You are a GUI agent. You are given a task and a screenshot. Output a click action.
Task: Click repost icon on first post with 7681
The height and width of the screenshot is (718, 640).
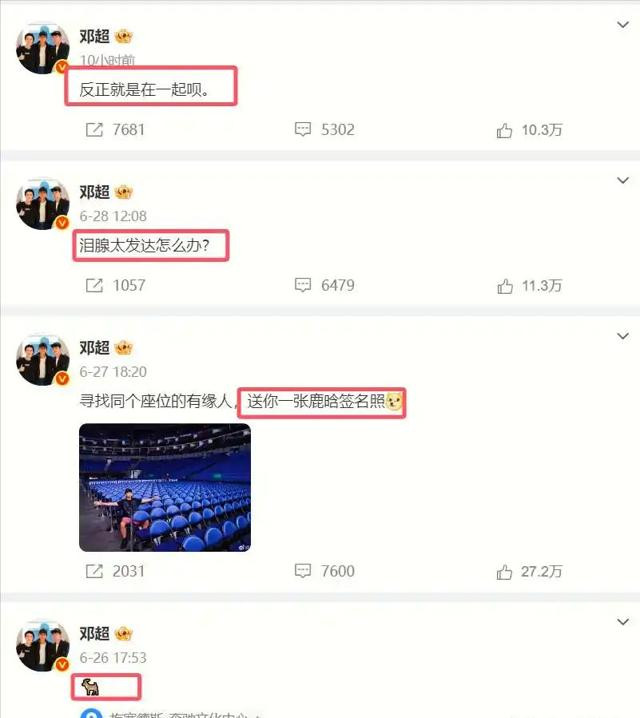[x=94, y=130]
